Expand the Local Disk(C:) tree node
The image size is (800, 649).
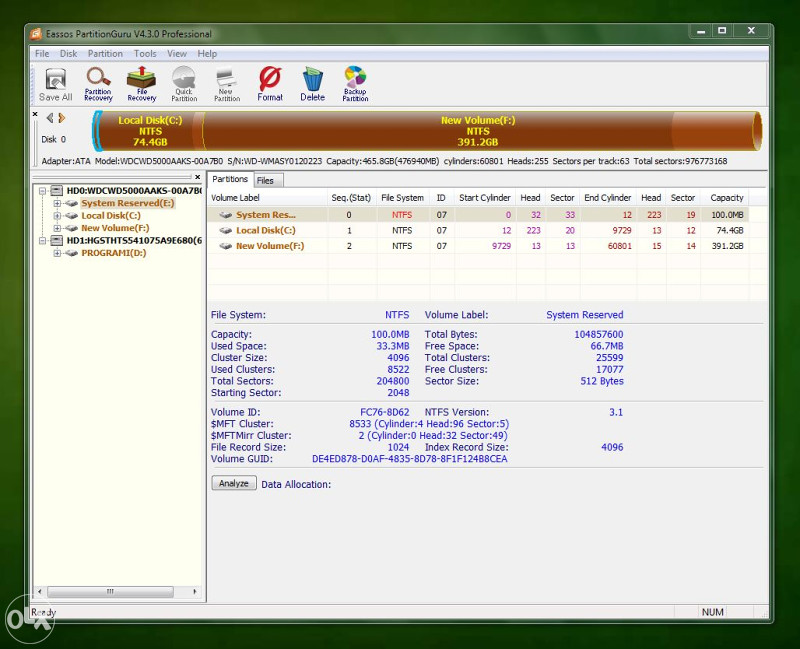click(x=57, y=215)
